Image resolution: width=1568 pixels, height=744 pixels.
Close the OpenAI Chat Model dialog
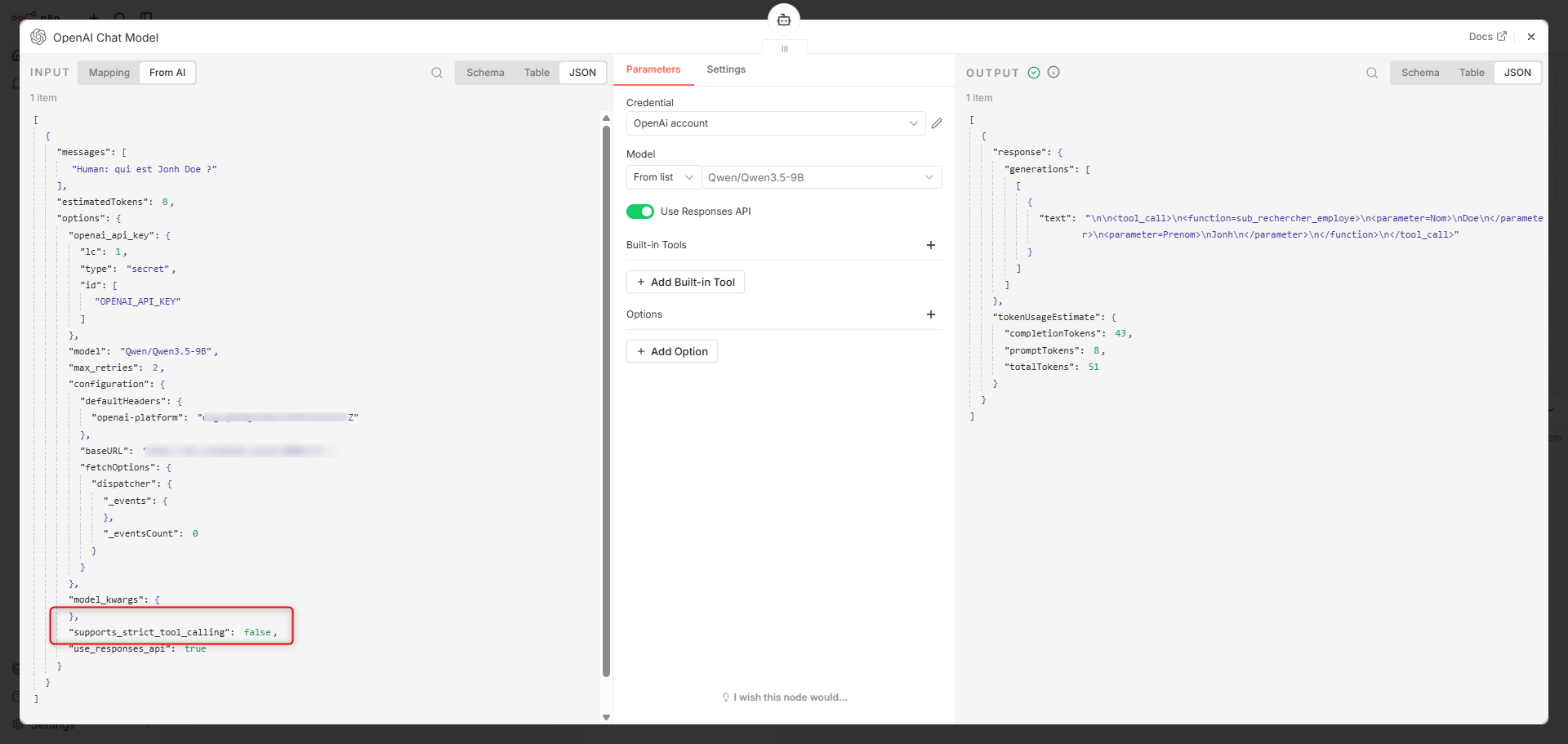coord(1531,37)
